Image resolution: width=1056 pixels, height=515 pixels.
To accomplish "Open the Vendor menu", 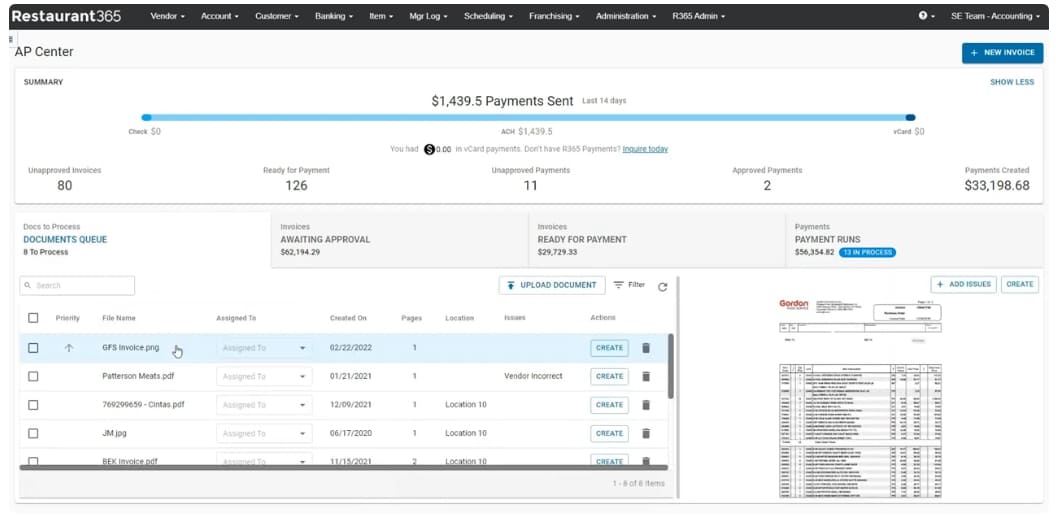I will pyautogui.click(x=167, y=16).
